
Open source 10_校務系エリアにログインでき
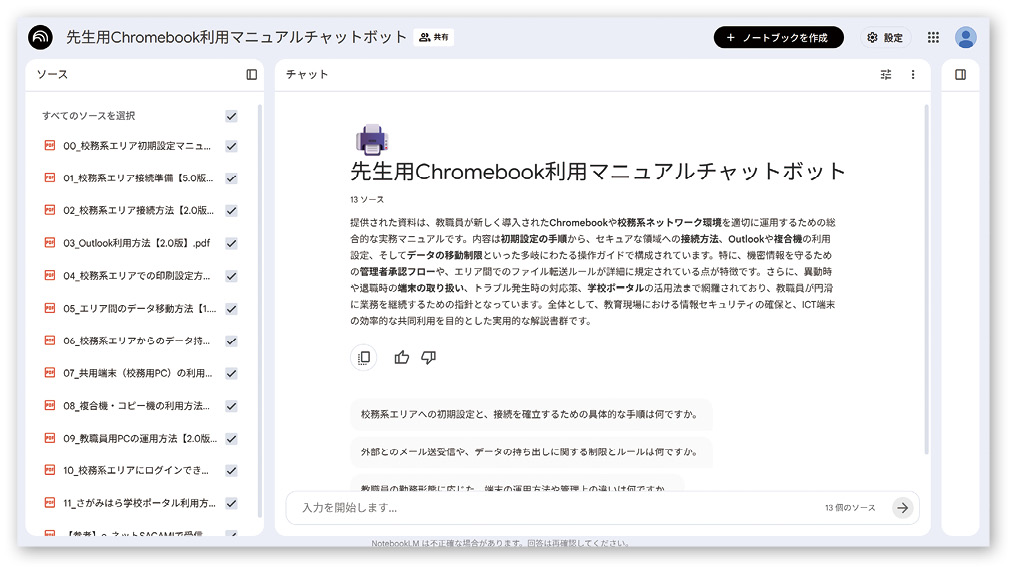tap(136, 471)
